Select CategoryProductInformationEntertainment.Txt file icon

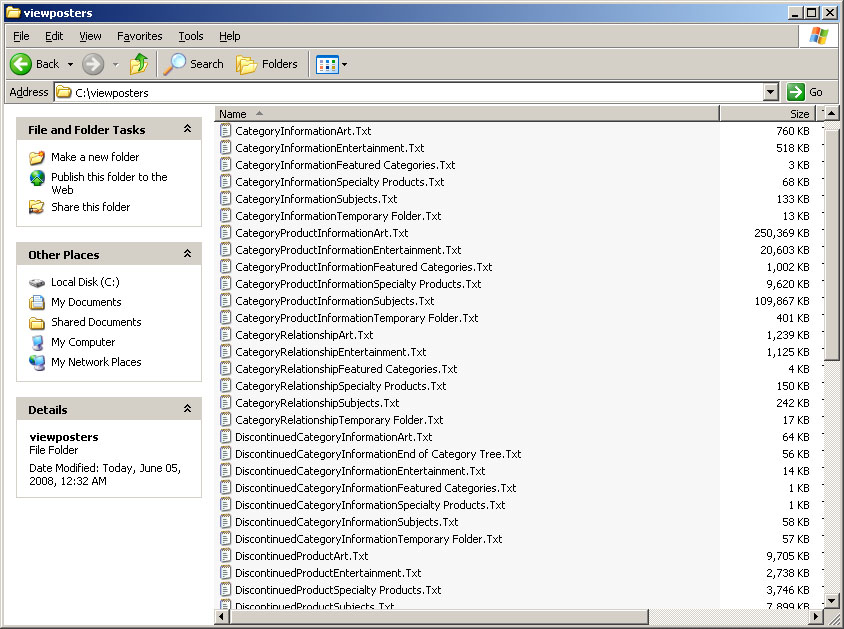(x=226, y=250)
